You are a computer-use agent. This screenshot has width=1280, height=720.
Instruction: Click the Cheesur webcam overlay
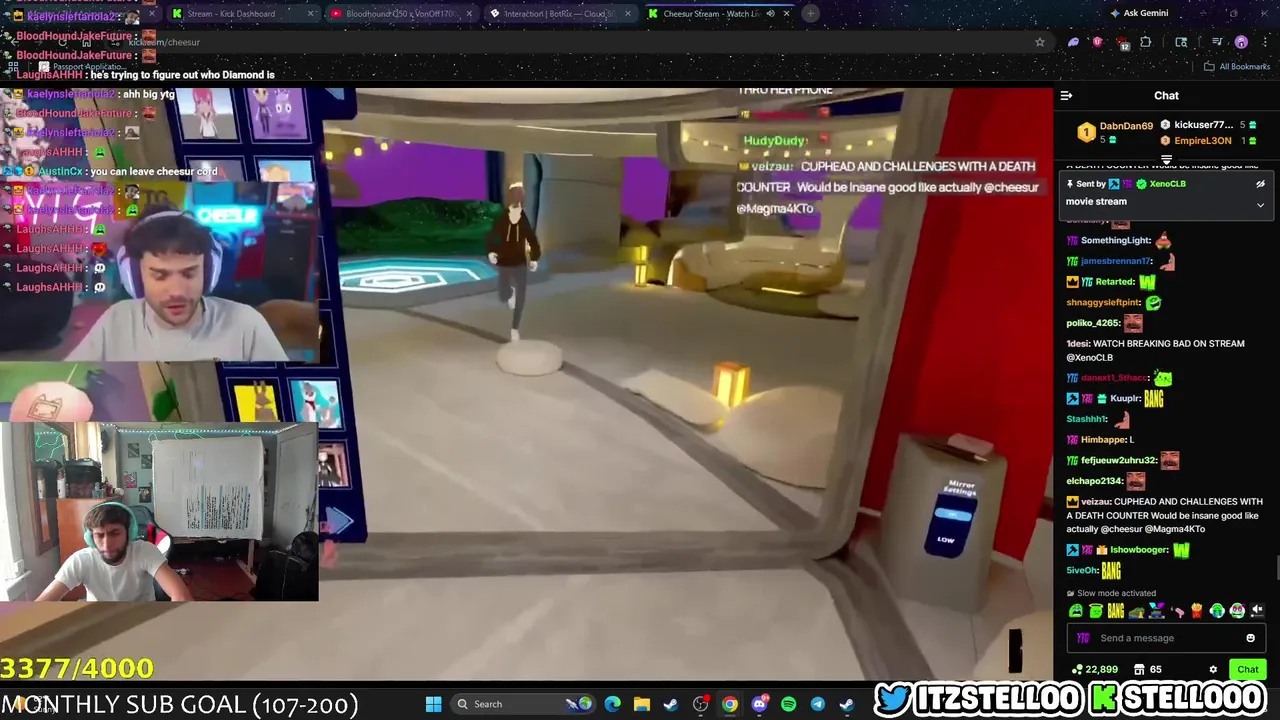(x=160, y=272)
